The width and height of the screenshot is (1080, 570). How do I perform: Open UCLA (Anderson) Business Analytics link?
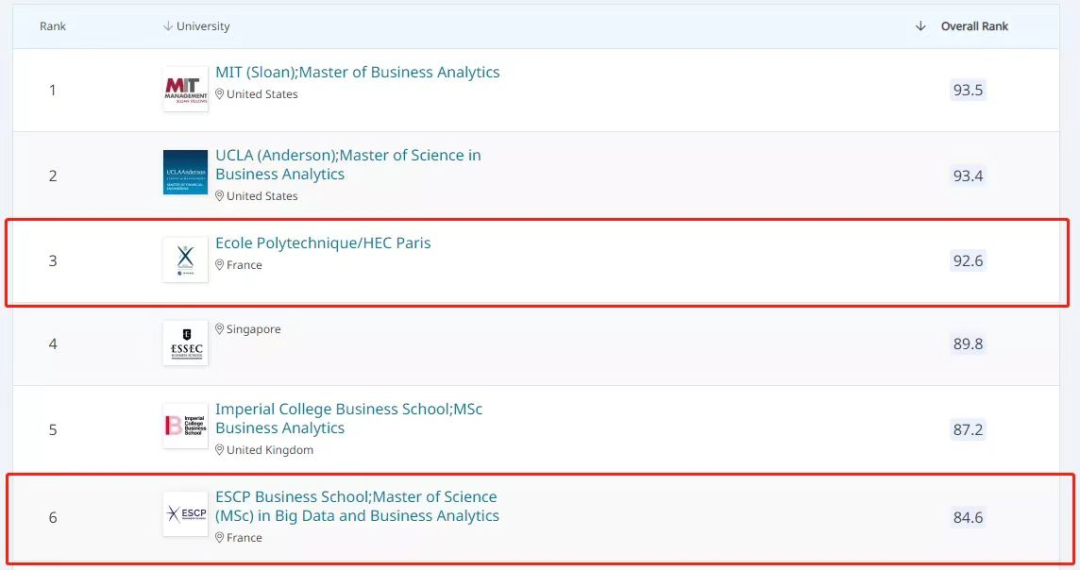point(347,164)
